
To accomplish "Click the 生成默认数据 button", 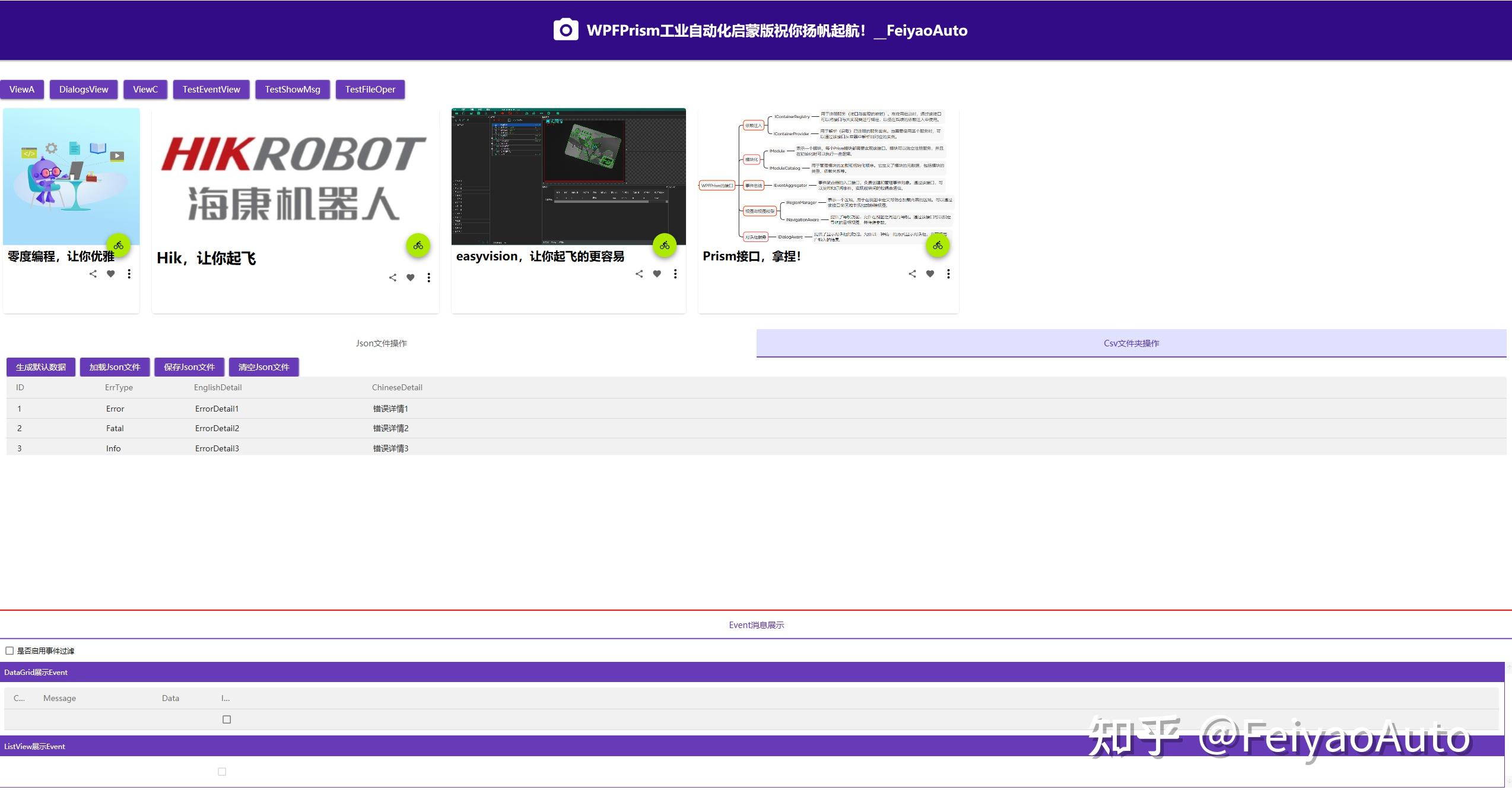I will (x=39, y=367).
